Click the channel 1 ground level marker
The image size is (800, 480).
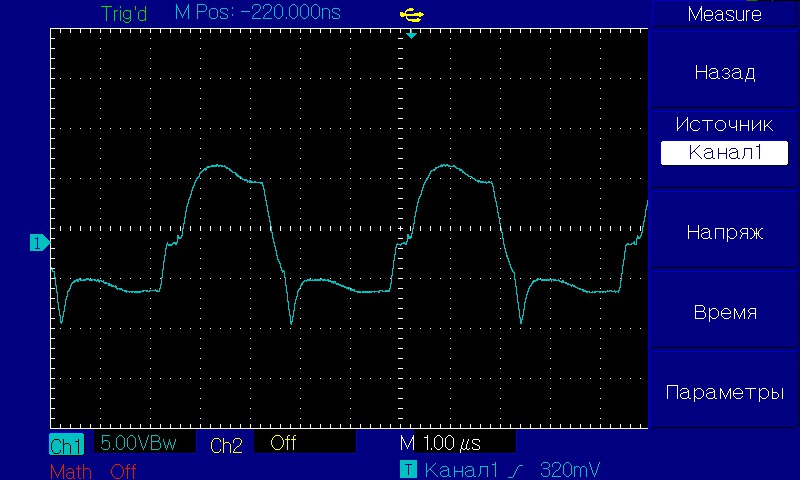[38, 243]
